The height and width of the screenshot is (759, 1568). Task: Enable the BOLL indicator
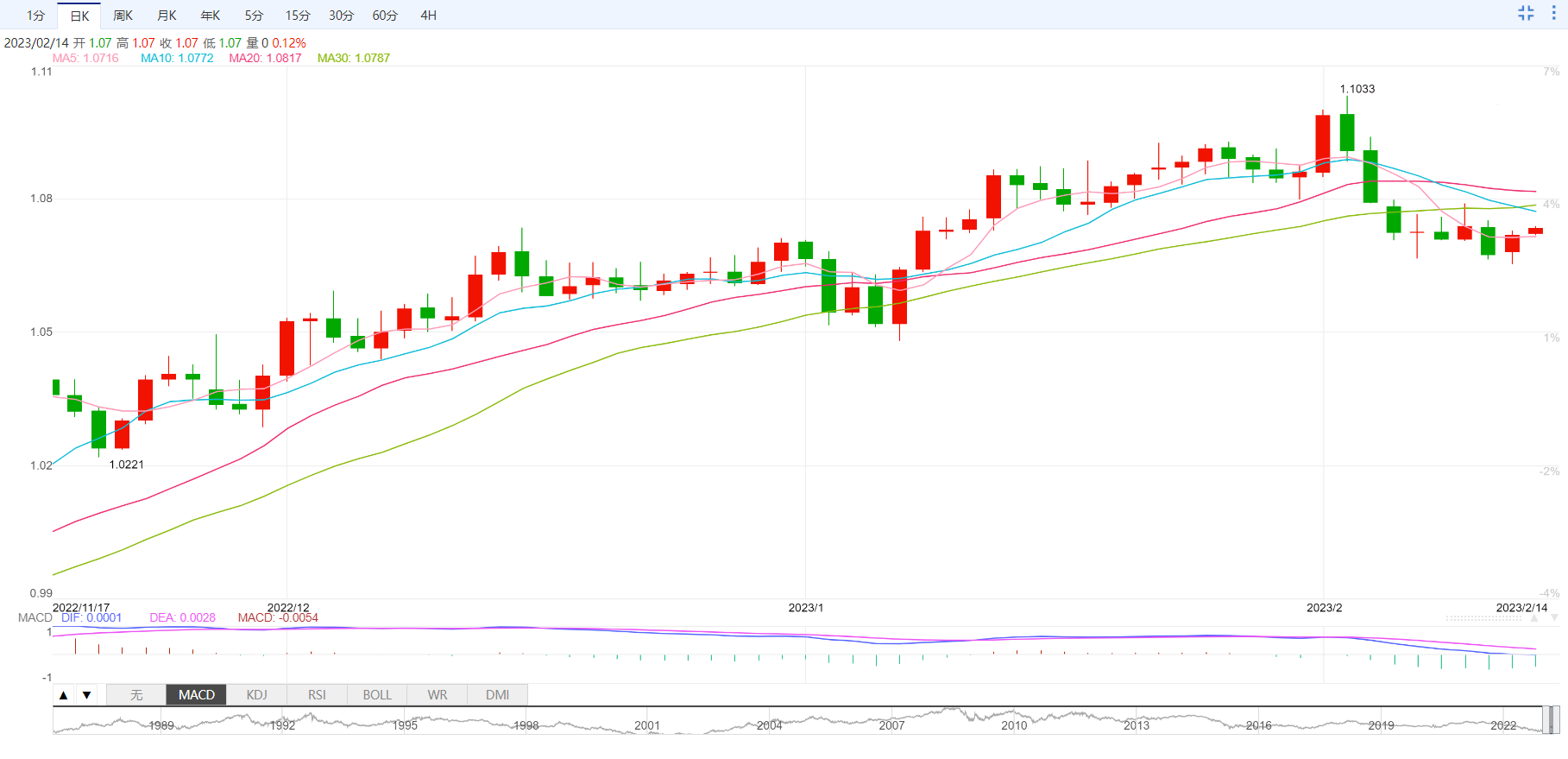[377, 695]
